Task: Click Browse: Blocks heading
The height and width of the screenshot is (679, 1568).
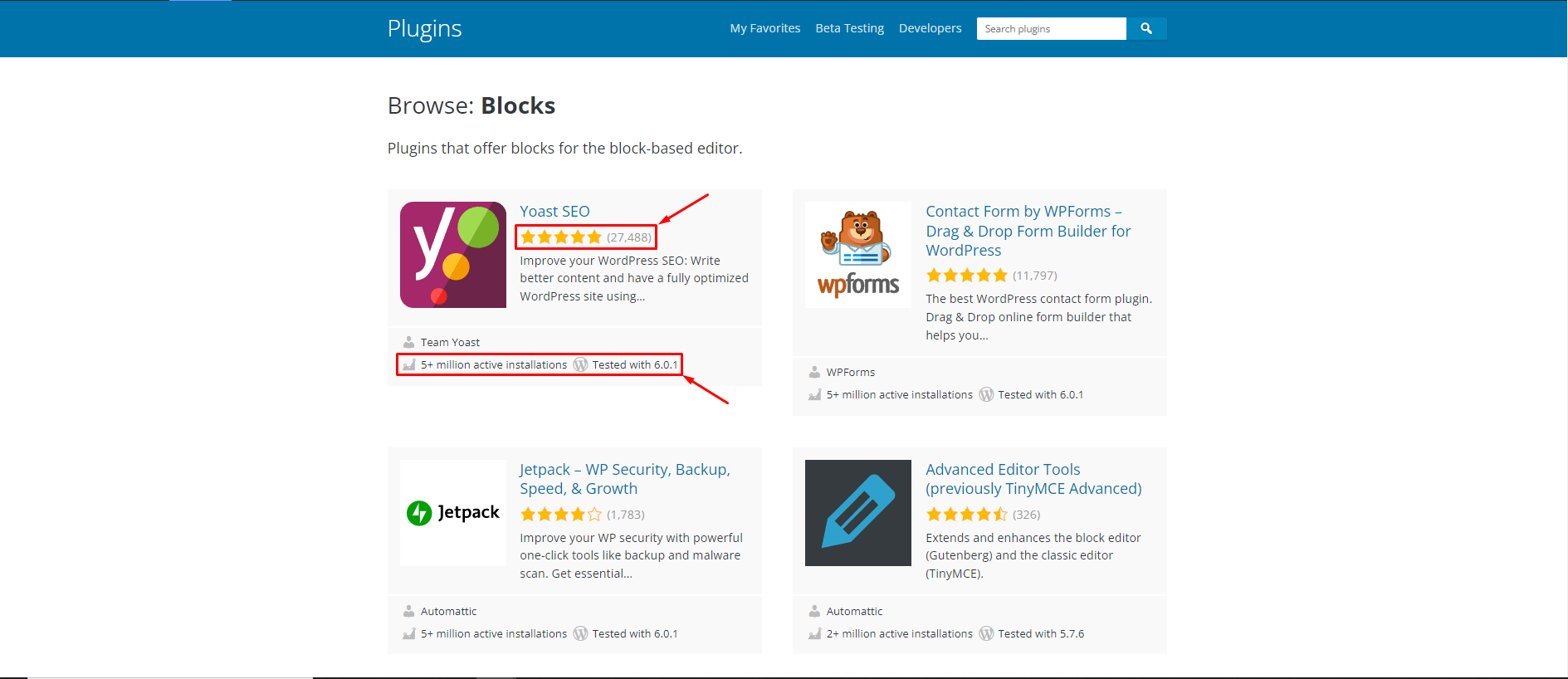Action: pyautogui.click(x=471, y=105)
